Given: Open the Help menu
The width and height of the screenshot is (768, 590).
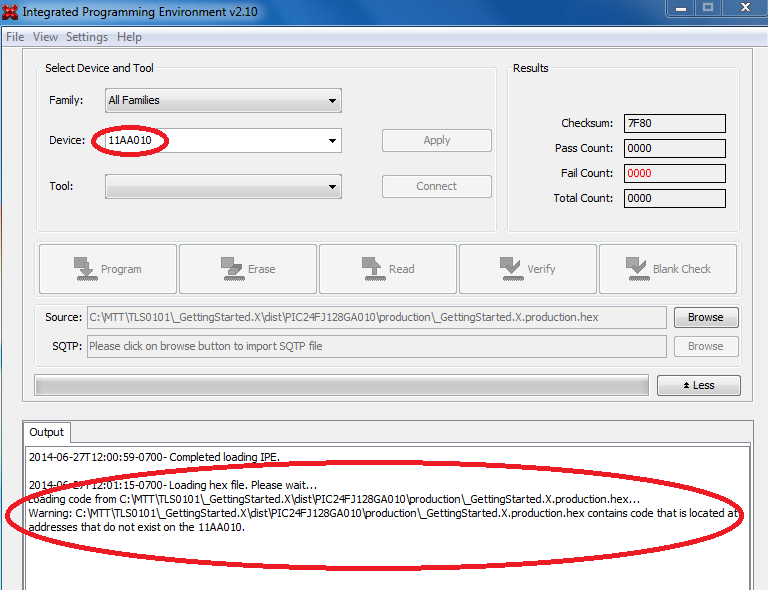Looking at the screenshot, I should click(129, 37).
